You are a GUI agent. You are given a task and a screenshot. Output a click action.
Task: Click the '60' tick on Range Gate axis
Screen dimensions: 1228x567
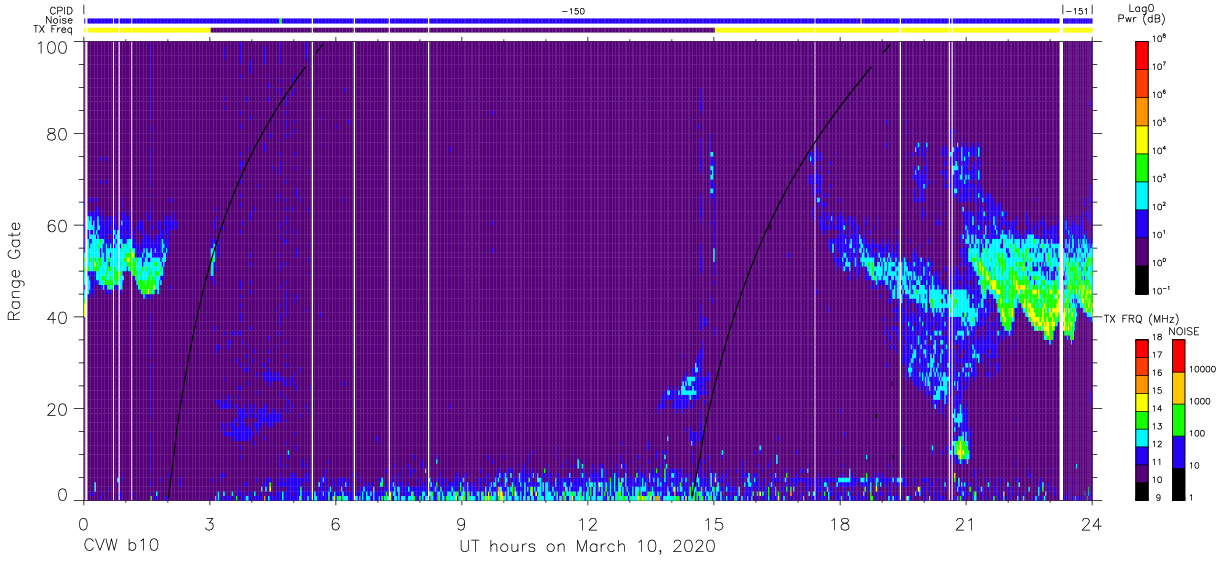click(x=58, y=225)
